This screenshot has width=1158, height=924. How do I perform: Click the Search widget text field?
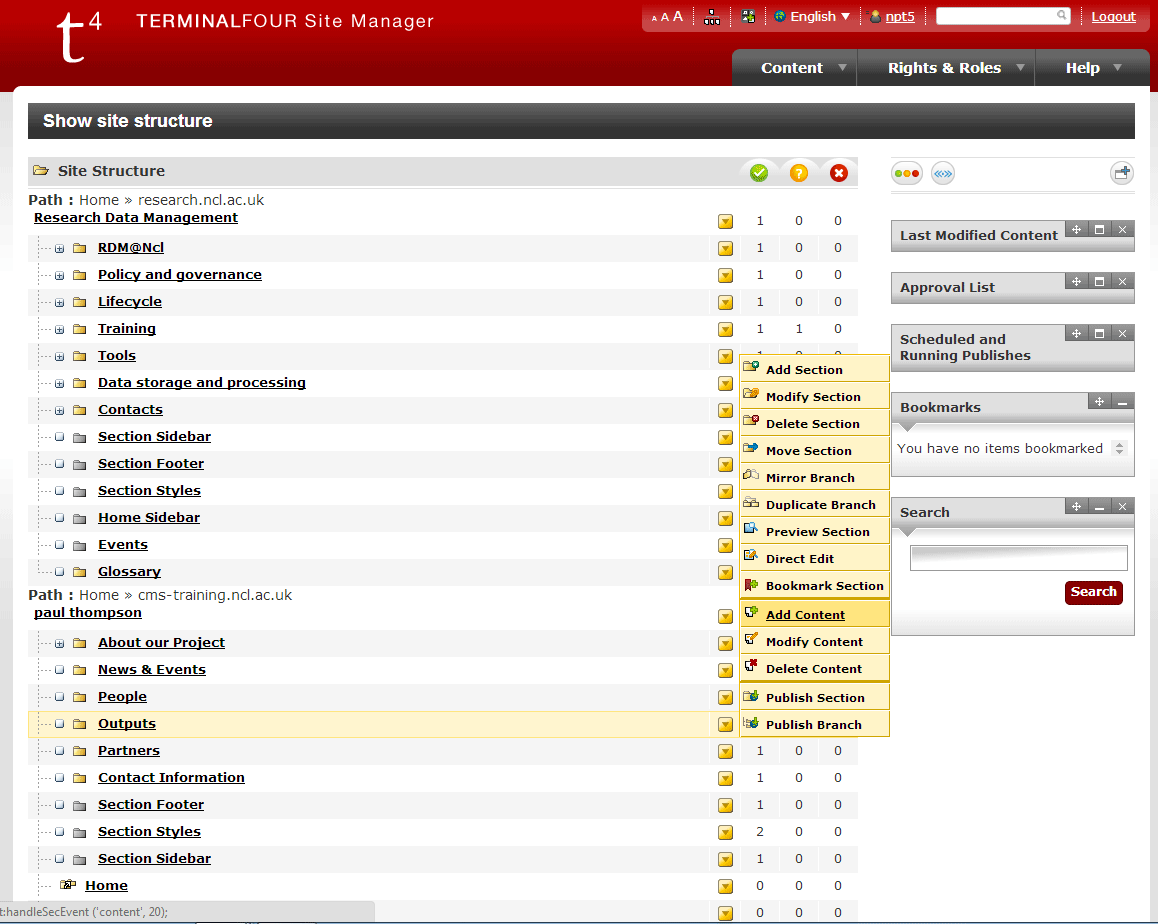(x=1018, y=558)
